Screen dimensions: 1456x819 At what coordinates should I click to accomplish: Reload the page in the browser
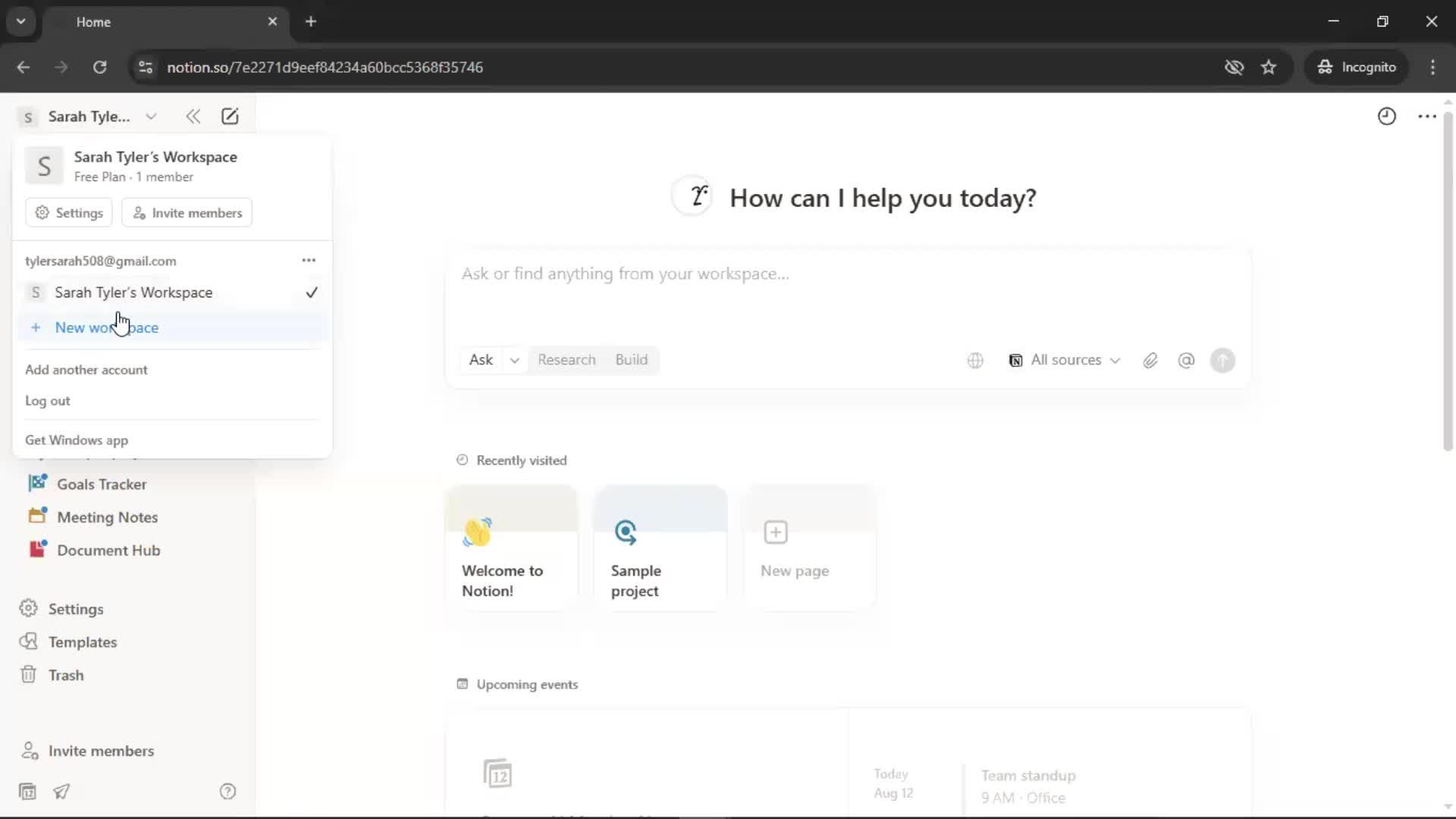coord(99,67)
